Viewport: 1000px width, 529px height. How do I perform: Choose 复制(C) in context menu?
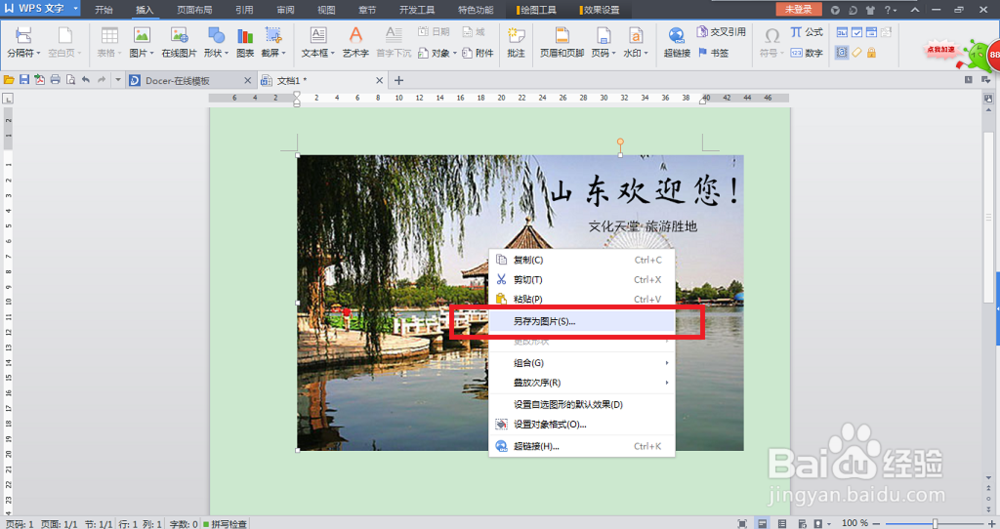coord(582,260)
